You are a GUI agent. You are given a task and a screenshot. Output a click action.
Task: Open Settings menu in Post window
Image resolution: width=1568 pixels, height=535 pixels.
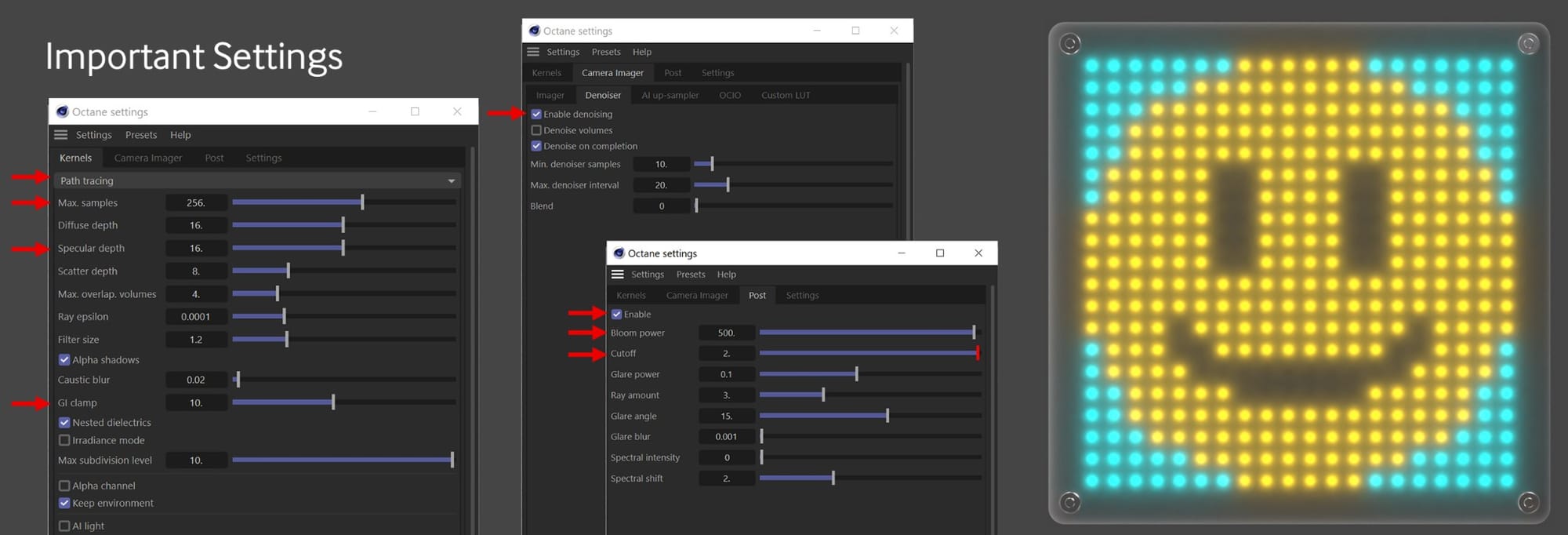tap(648, 275)
